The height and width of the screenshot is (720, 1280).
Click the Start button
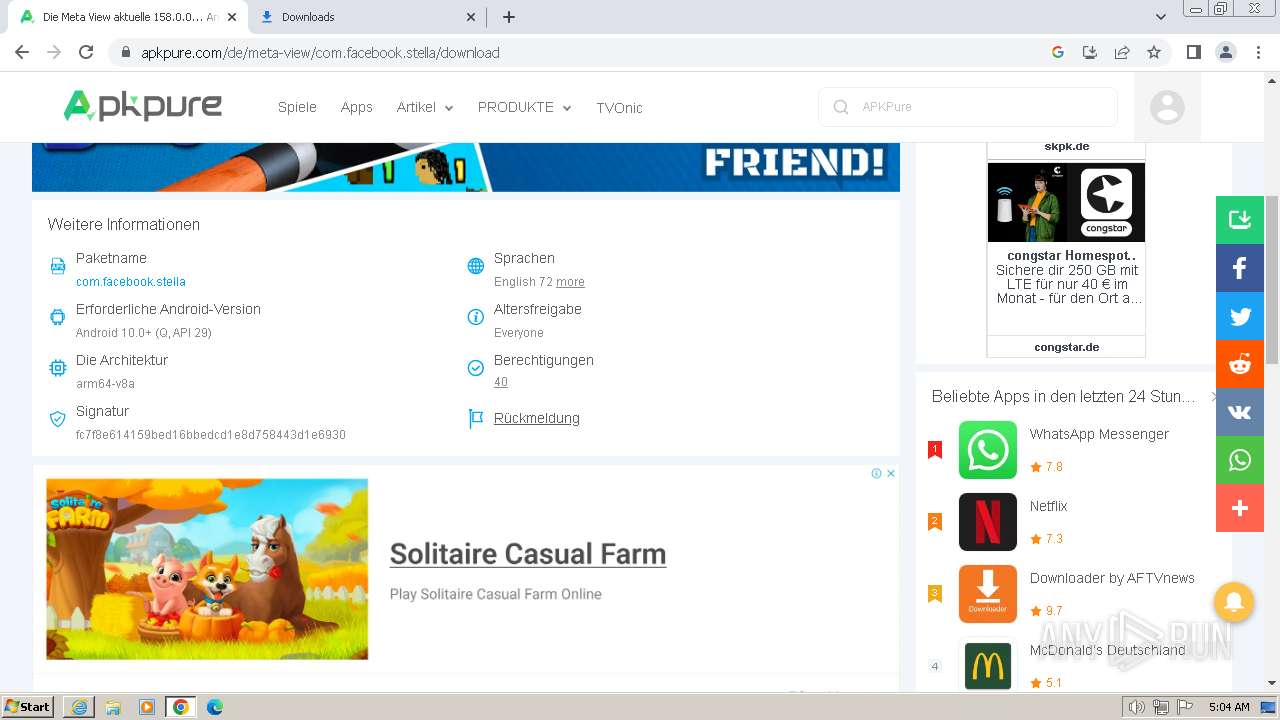28,706
